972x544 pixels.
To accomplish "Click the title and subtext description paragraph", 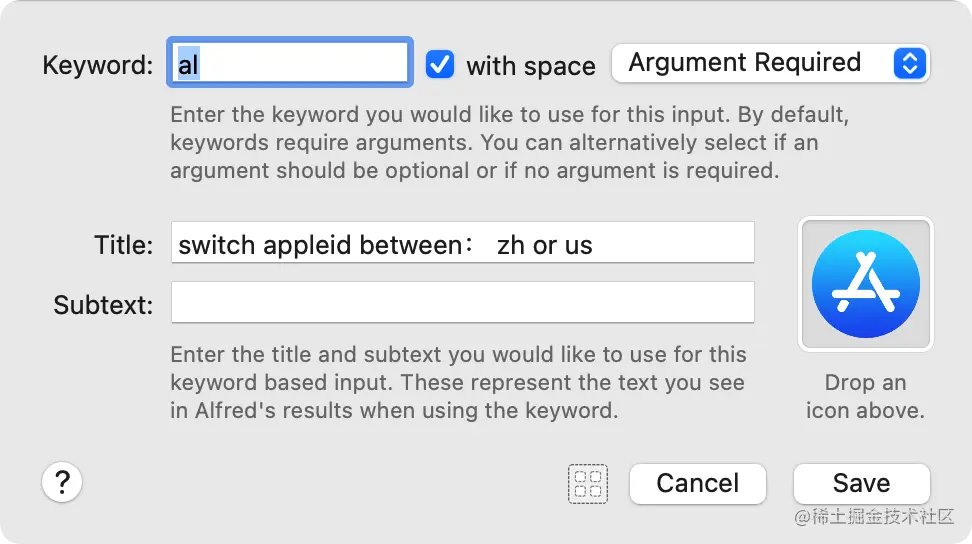I will pyautogui.click(x=458, y=382).
